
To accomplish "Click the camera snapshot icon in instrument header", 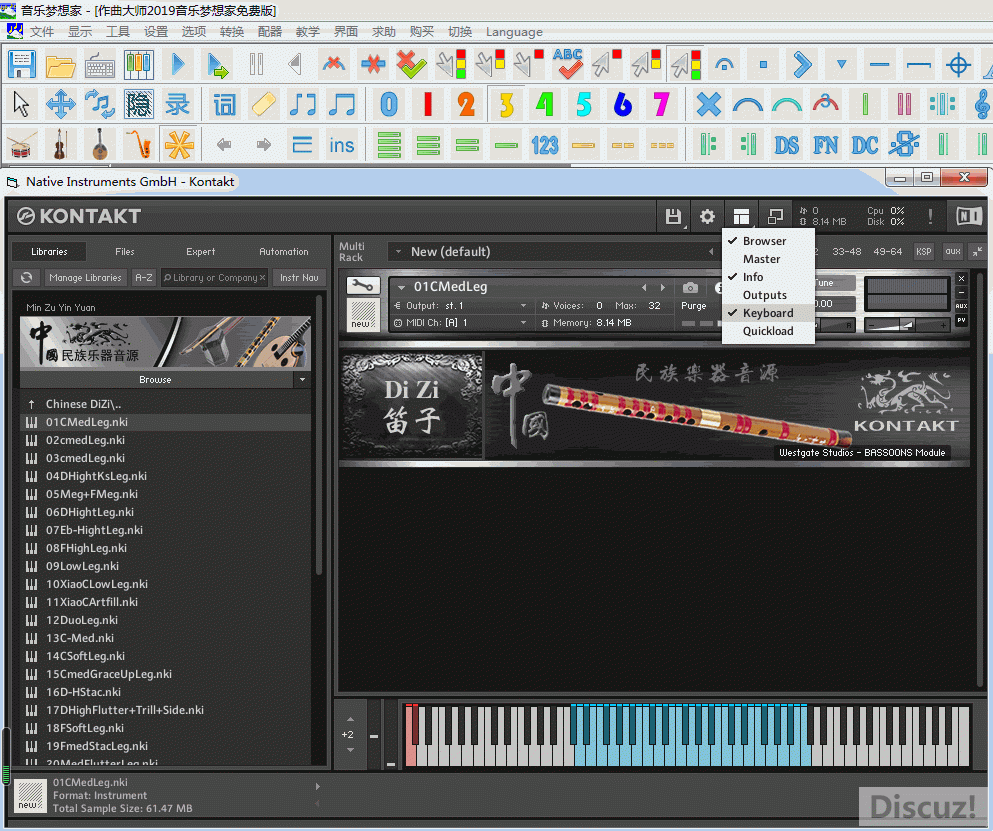I will tap(690, 288).
